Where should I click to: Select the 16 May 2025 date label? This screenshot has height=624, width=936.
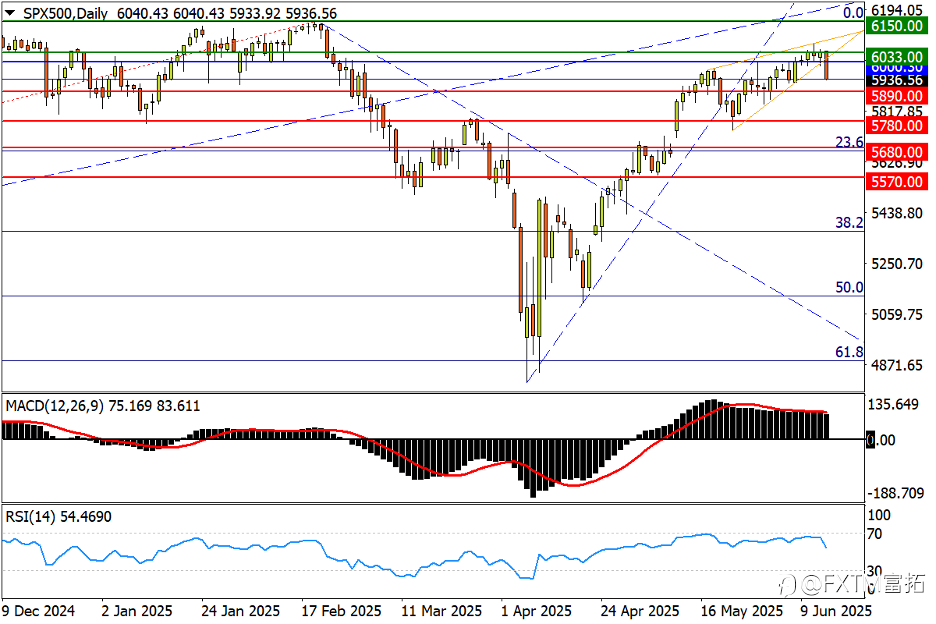tap(741, 611)
